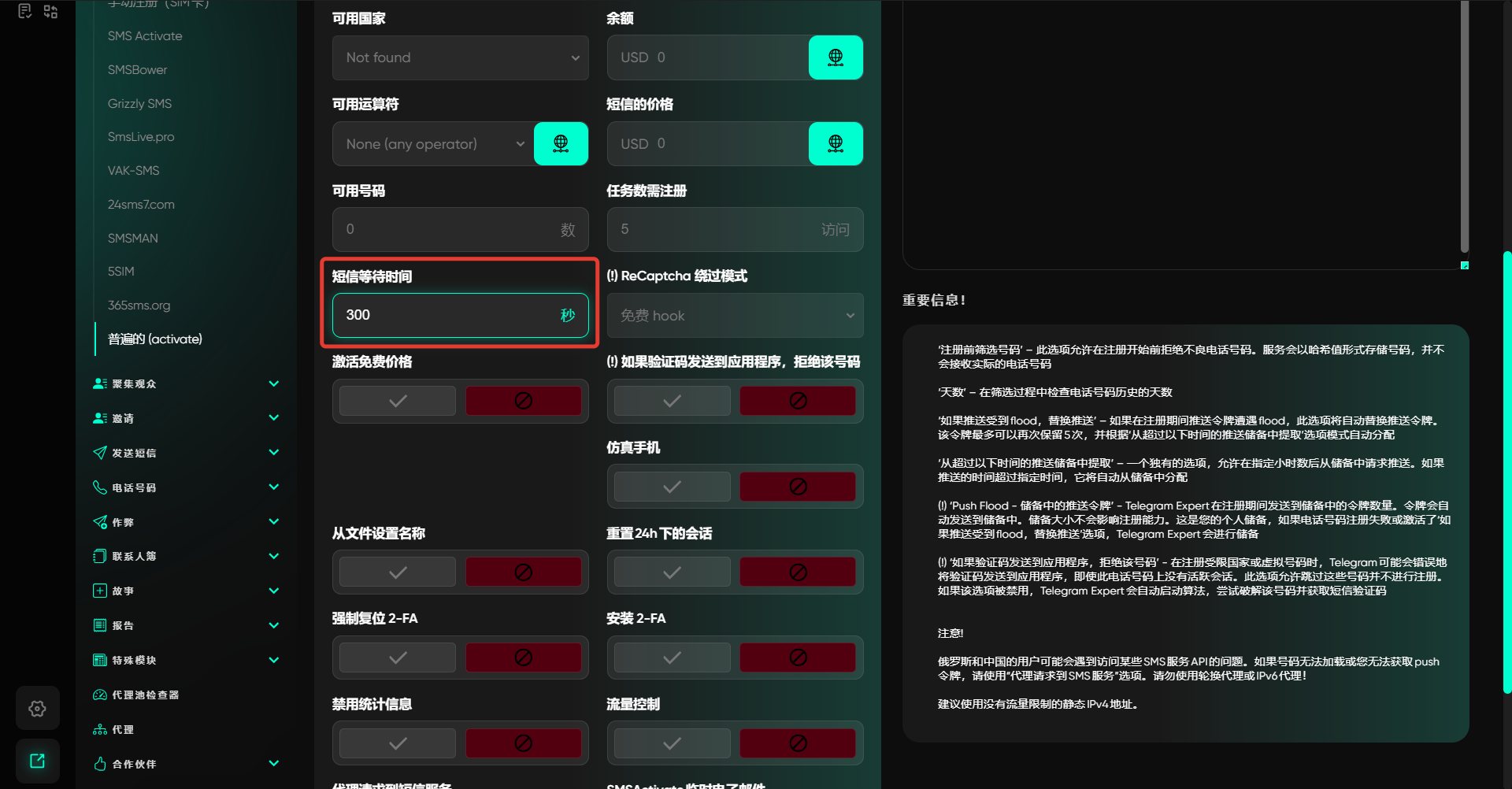Open the 5SIM service entry
Screen dimensions: 1512x789
(121, 271)
